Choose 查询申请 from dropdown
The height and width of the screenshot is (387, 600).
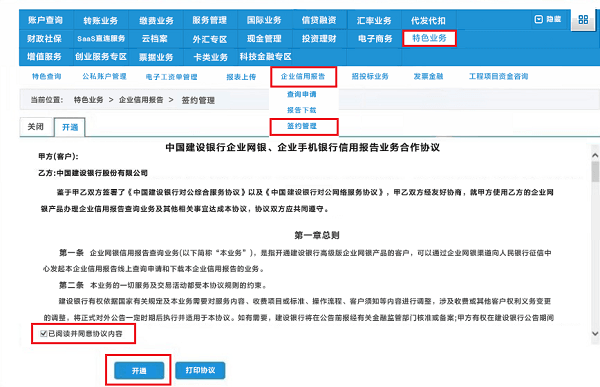tap(302, 94)
